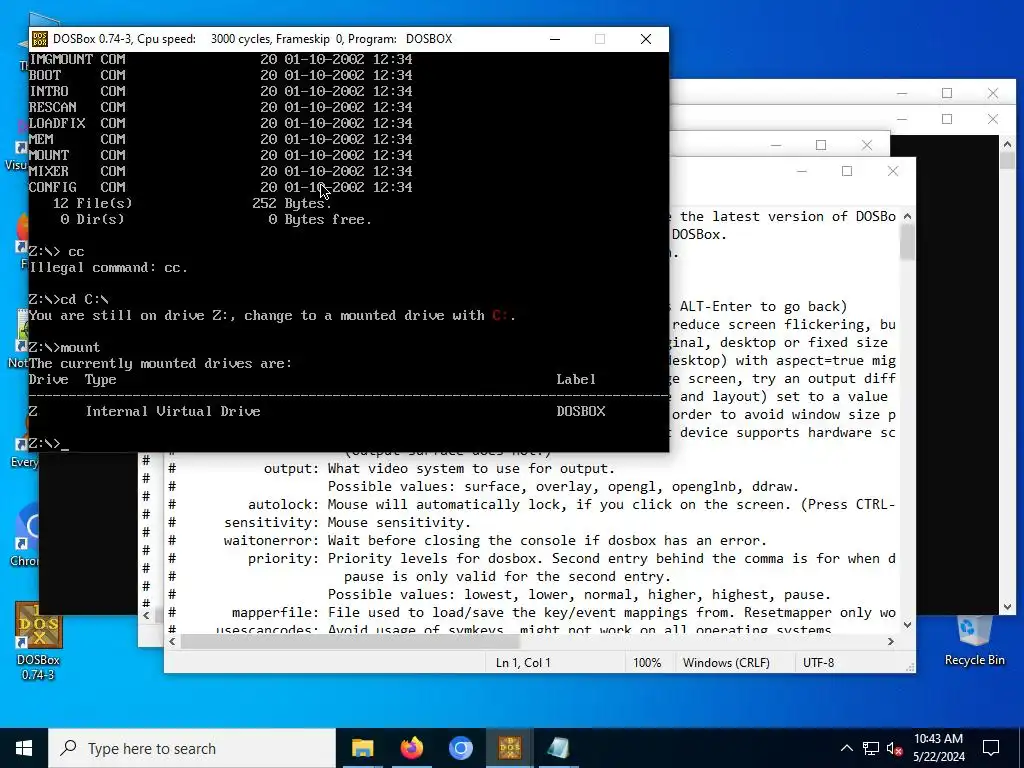Open the notification center
This screenshot has width=1024, height=768.
coord(991,748)
